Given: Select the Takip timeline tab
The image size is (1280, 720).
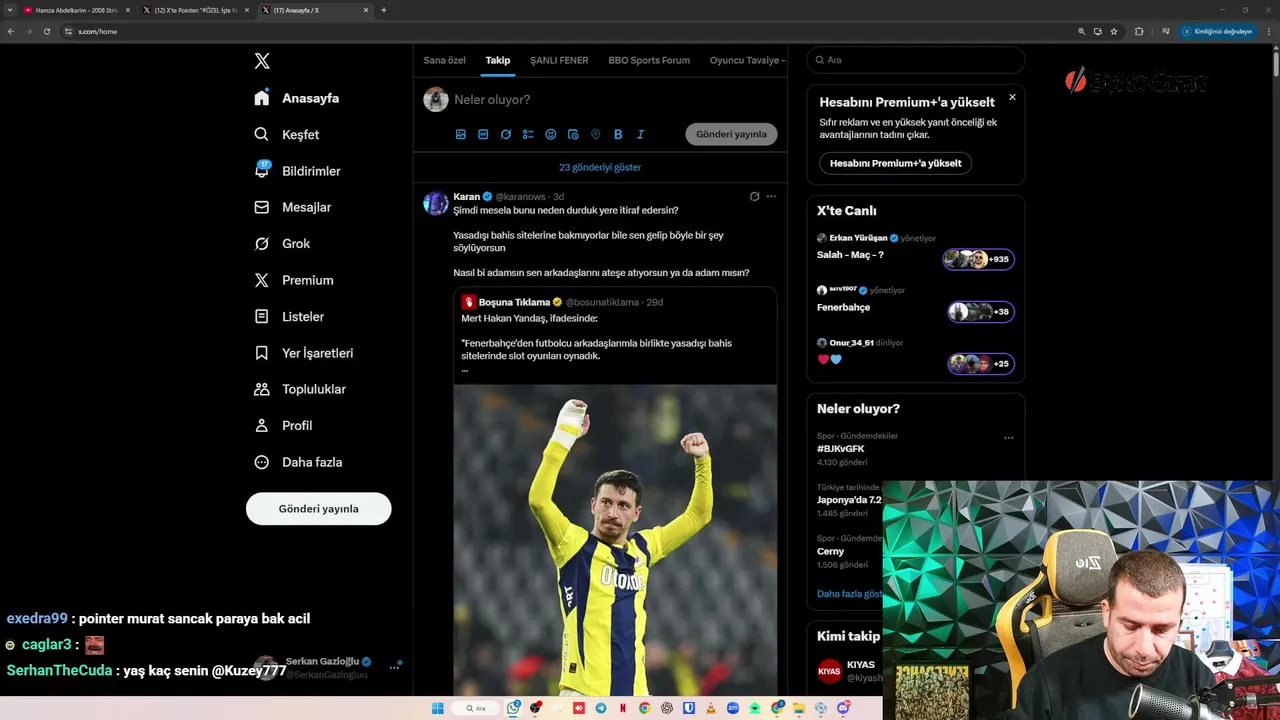Looking at the screenshot, I should pyautogui.click(x=498, y=60).
